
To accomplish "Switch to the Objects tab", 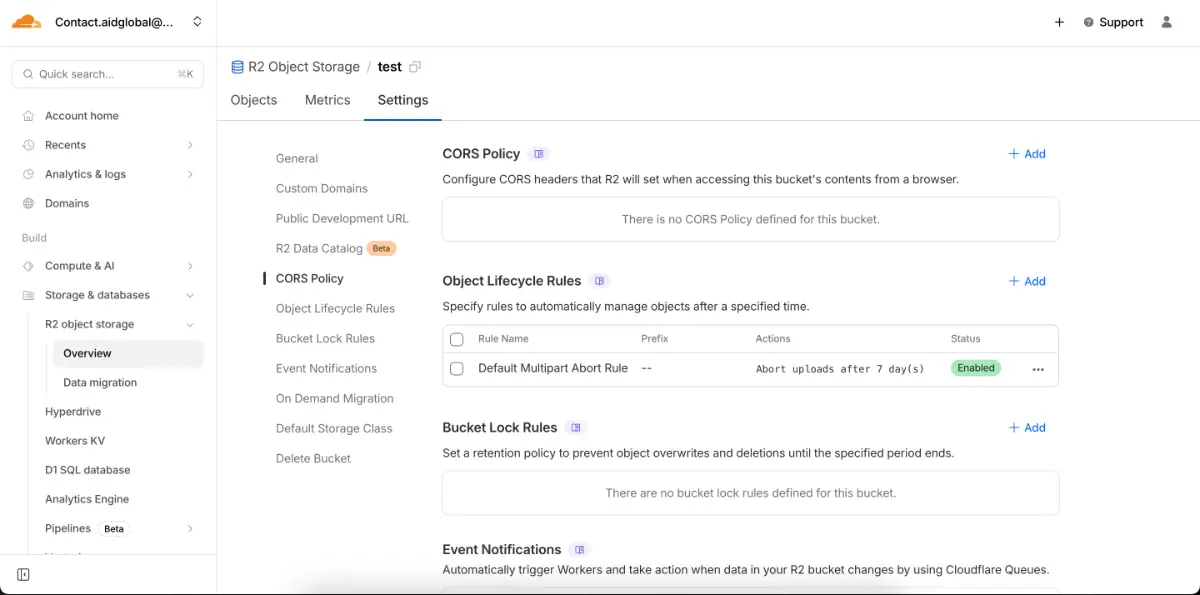I will point(253,100).
